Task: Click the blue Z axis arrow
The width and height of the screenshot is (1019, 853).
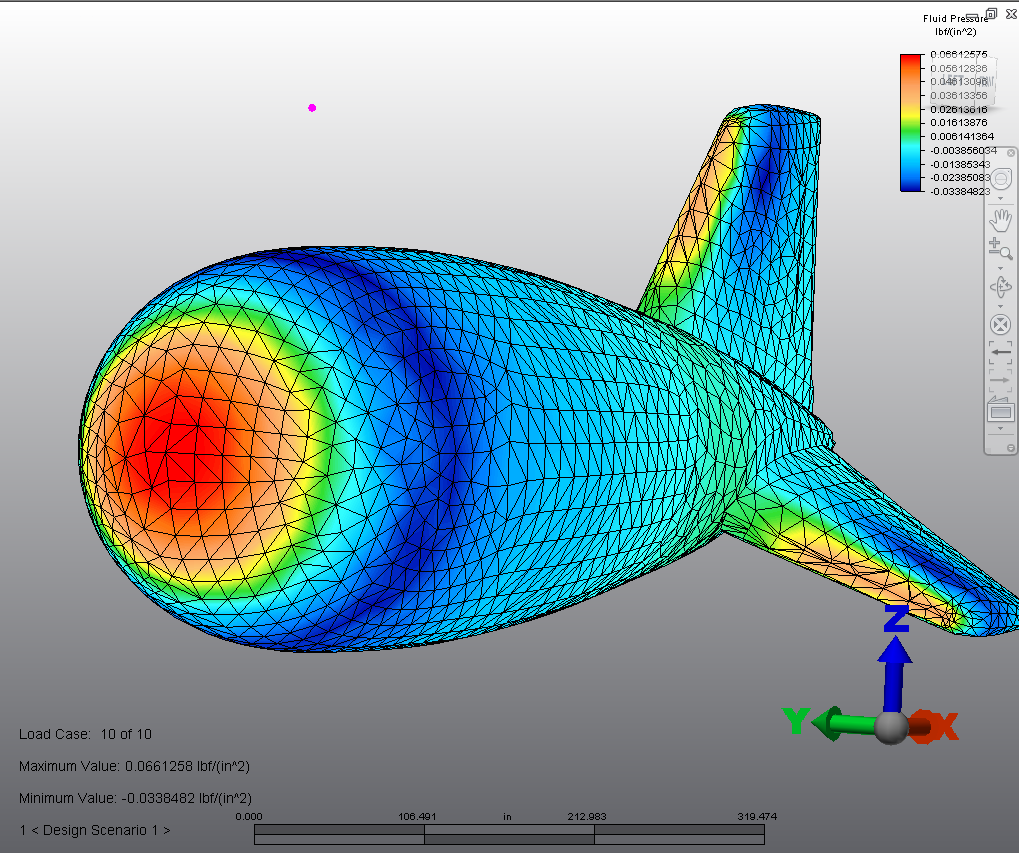Action: click(894, 661)
